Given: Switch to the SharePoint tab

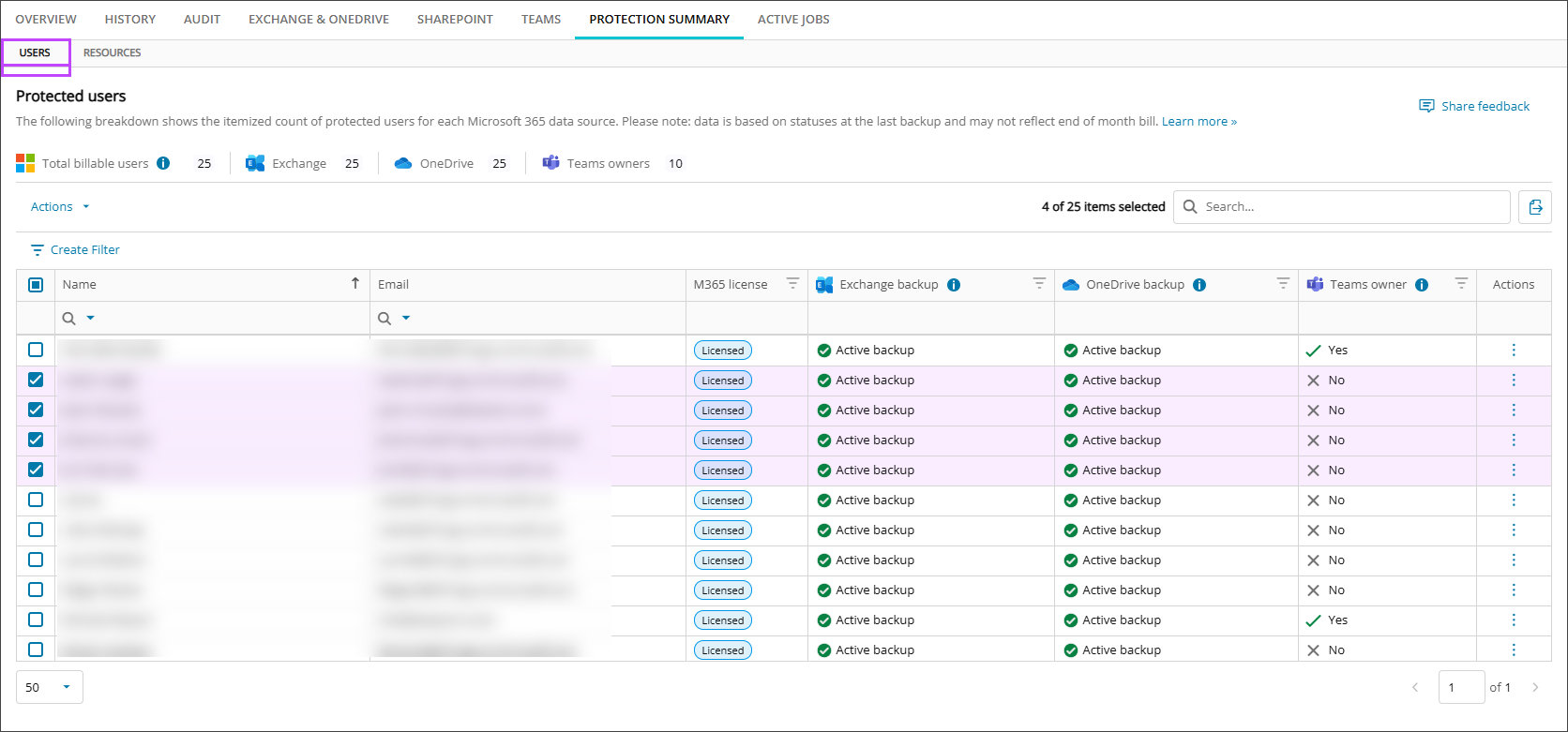Looking at the screenshot, I should click(x=455, y=20).
